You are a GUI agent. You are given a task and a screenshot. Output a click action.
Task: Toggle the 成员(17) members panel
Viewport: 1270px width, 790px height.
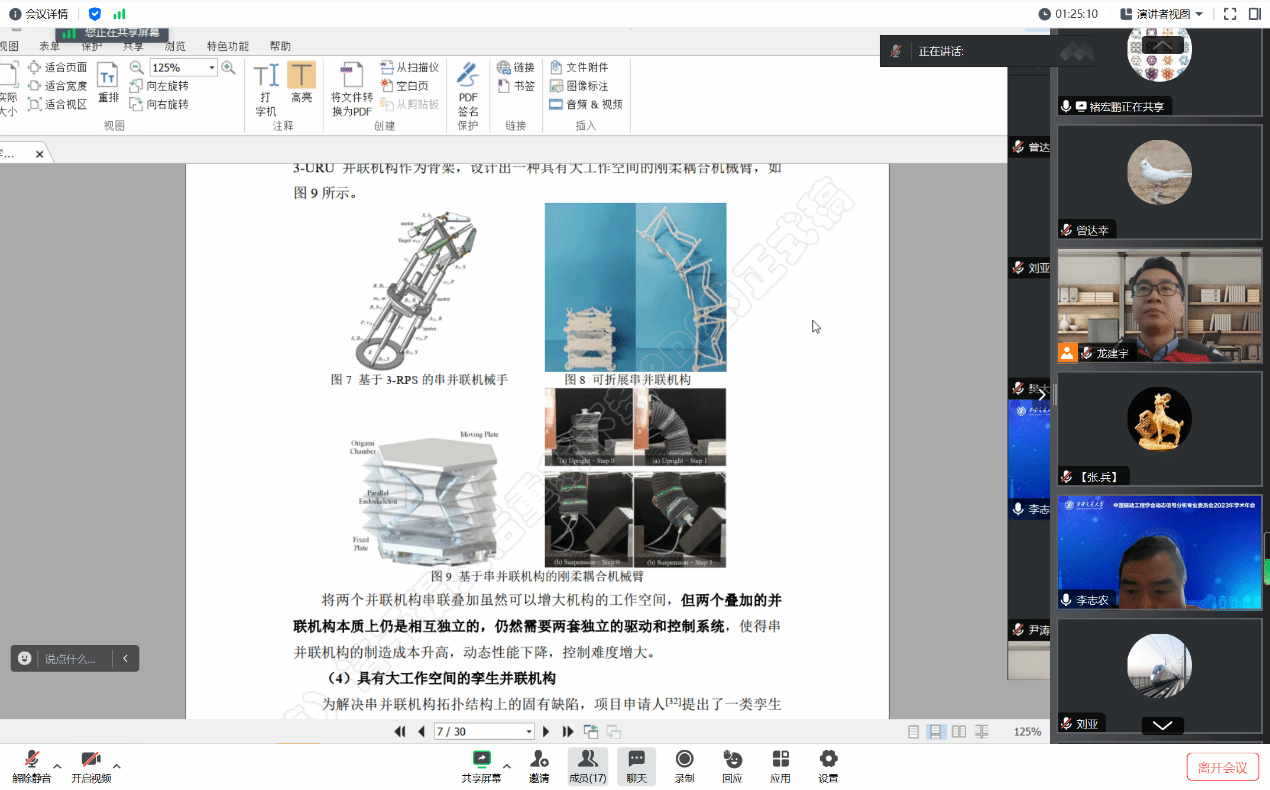point(587,765)
